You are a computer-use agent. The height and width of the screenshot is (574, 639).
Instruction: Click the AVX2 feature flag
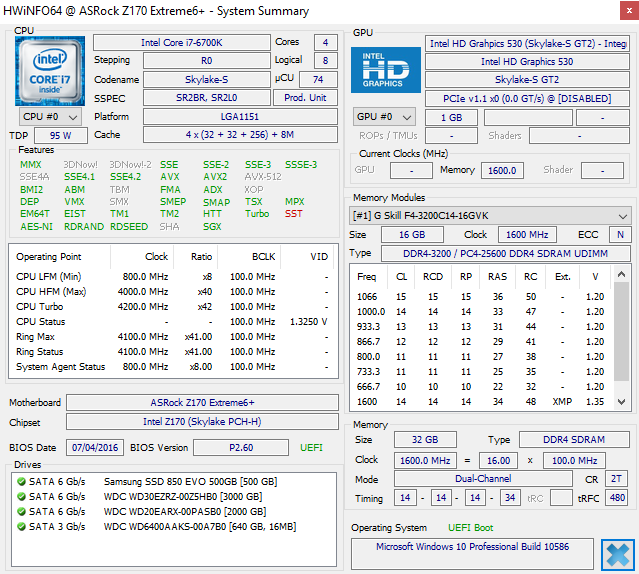pyautogui.click(x=215, y=177)
